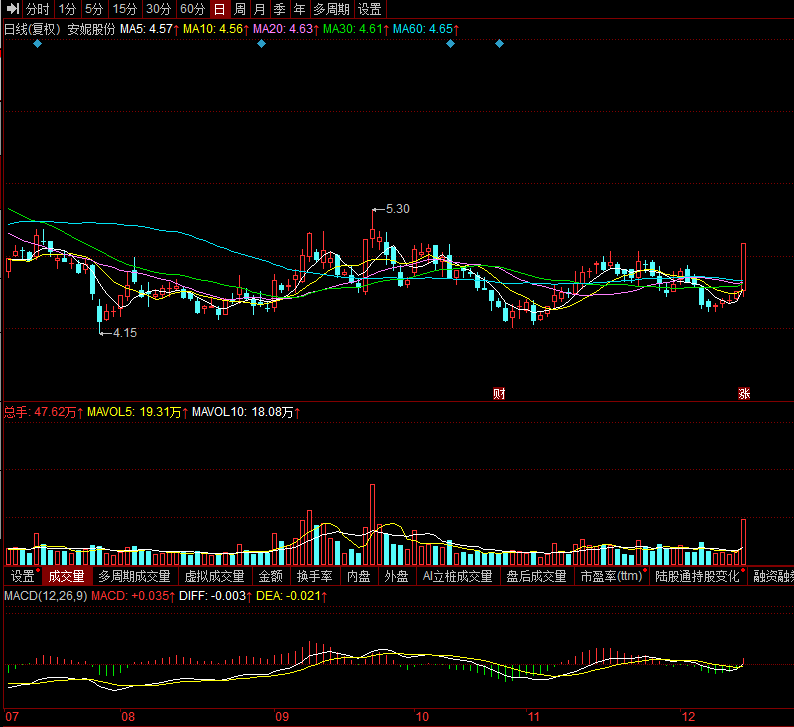Click the 财 financial marker icon

click(499, 394)
